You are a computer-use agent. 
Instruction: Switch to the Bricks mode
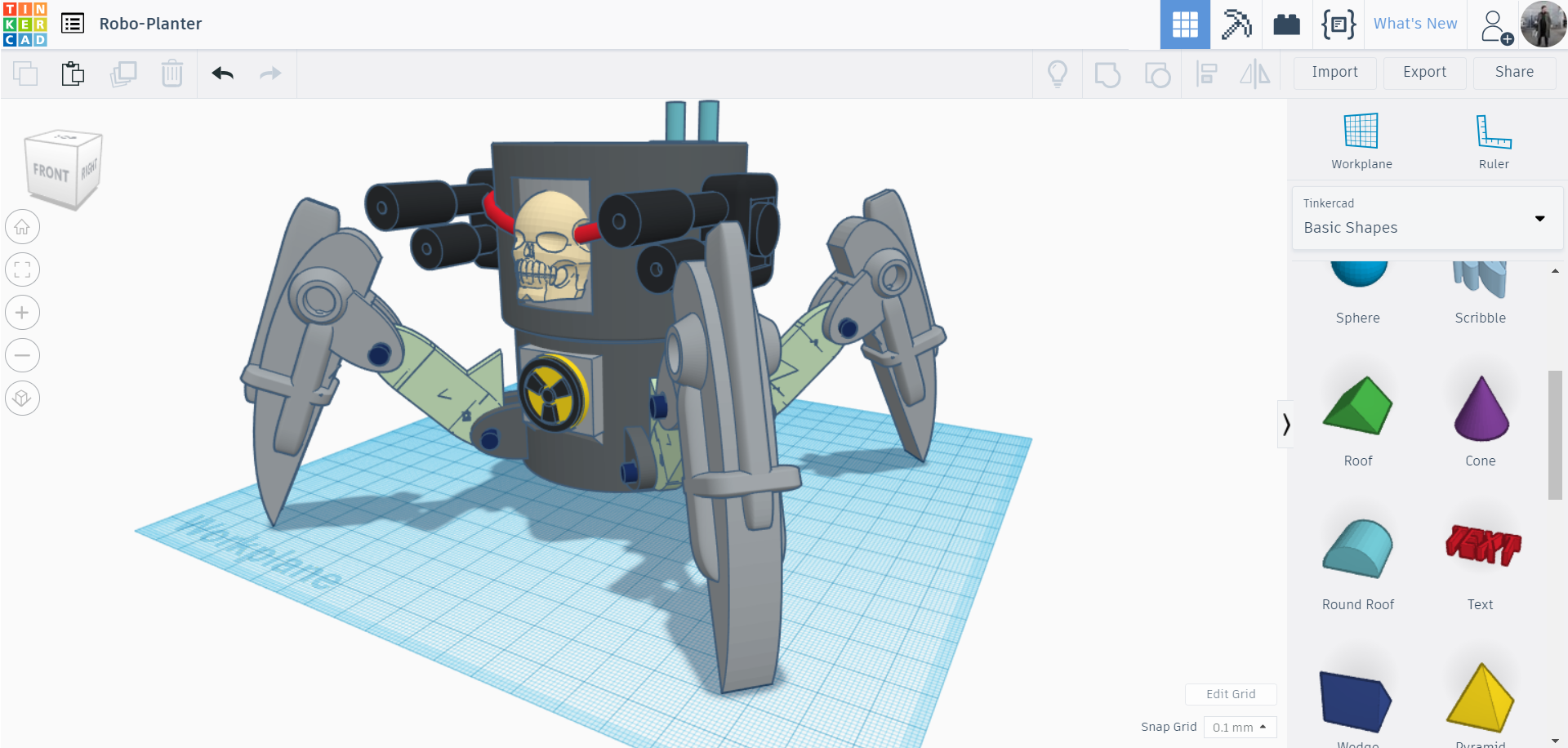pos(1286,24)
